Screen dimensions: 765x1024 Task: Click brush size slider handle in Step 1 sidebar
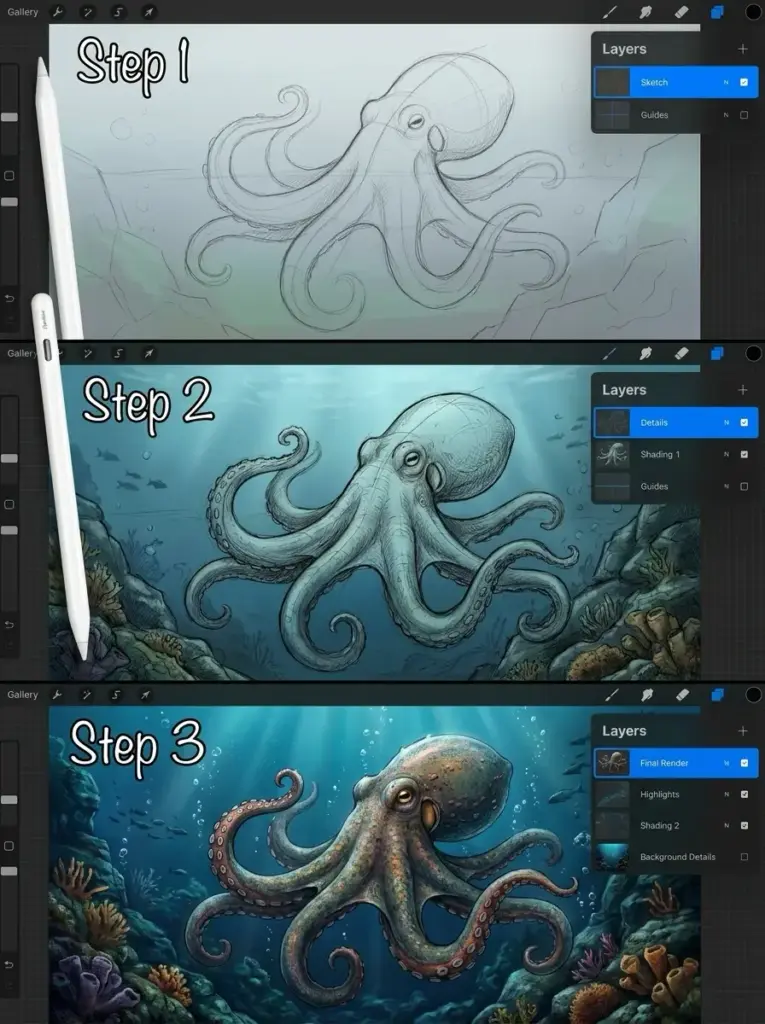coord(9,117)
